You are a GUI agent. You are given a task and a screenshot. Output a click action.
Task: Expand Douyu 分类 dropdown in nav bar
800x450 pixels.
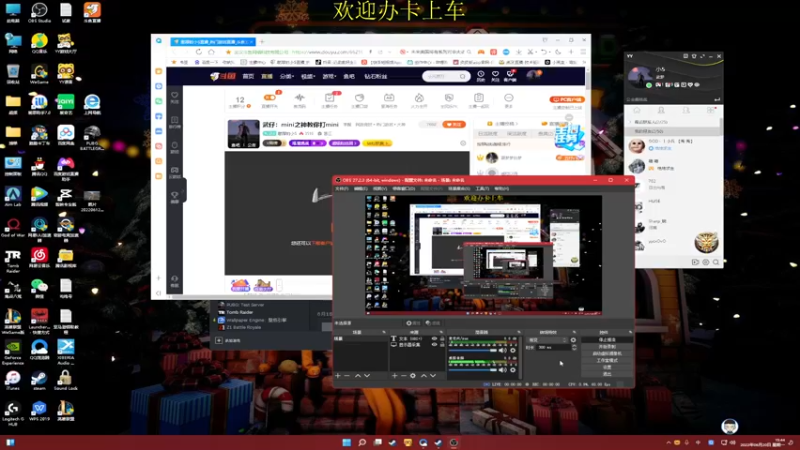[x=286, y=77]
